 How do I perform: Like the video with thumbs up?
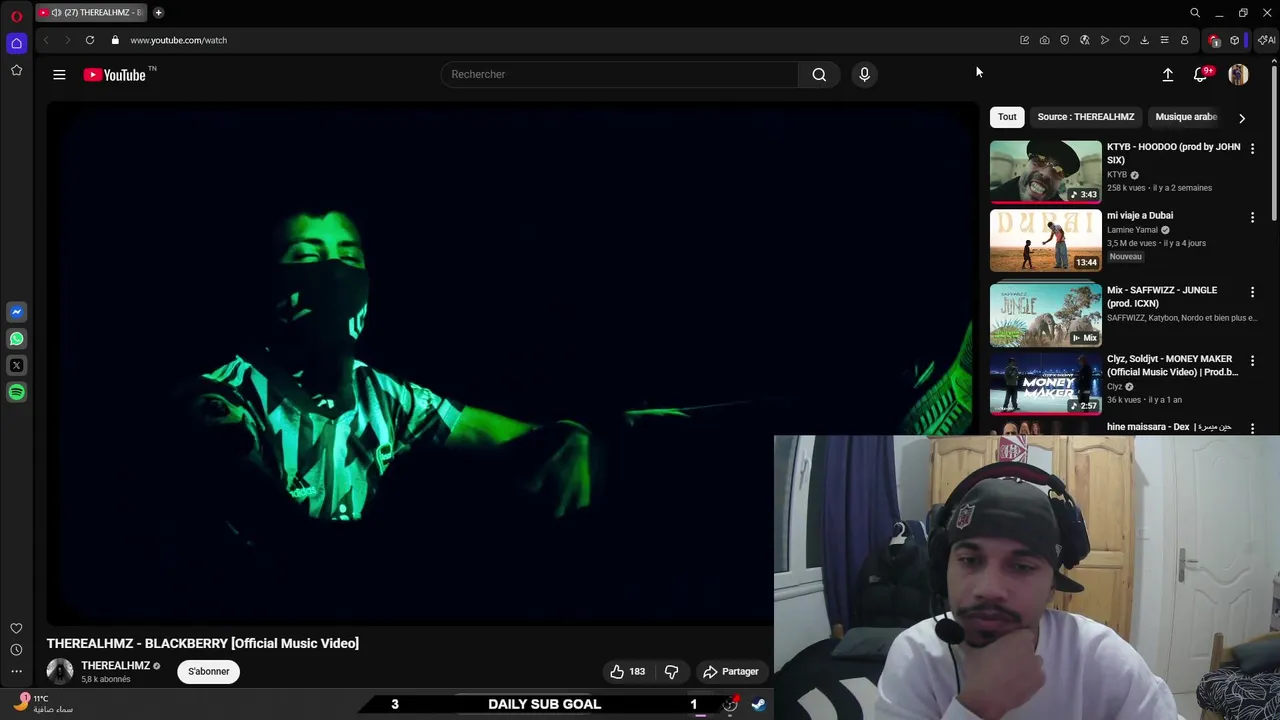(x=627, y=671)
